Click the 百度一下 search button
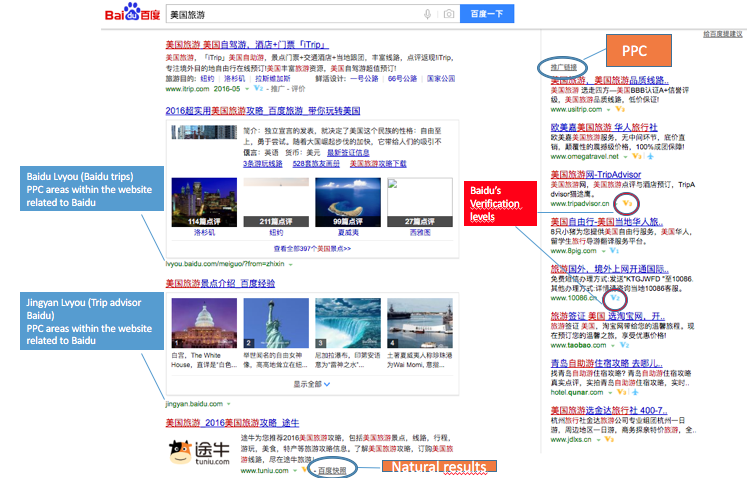The height and width of the screenshot is (478, 750). [x=487, y=14]
